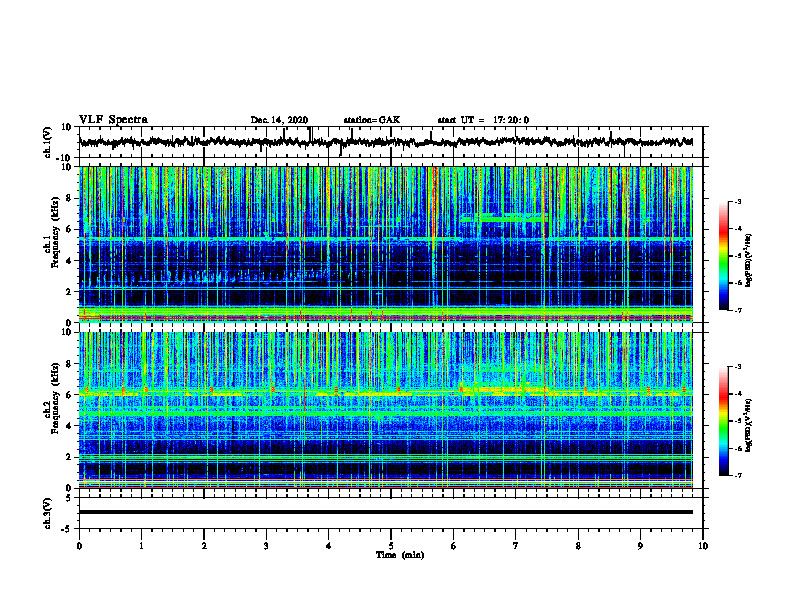Click the "5" tick on ch.3(V) axis
The width and height of the screenshot is (792, 612).
[x=69, y=498]
